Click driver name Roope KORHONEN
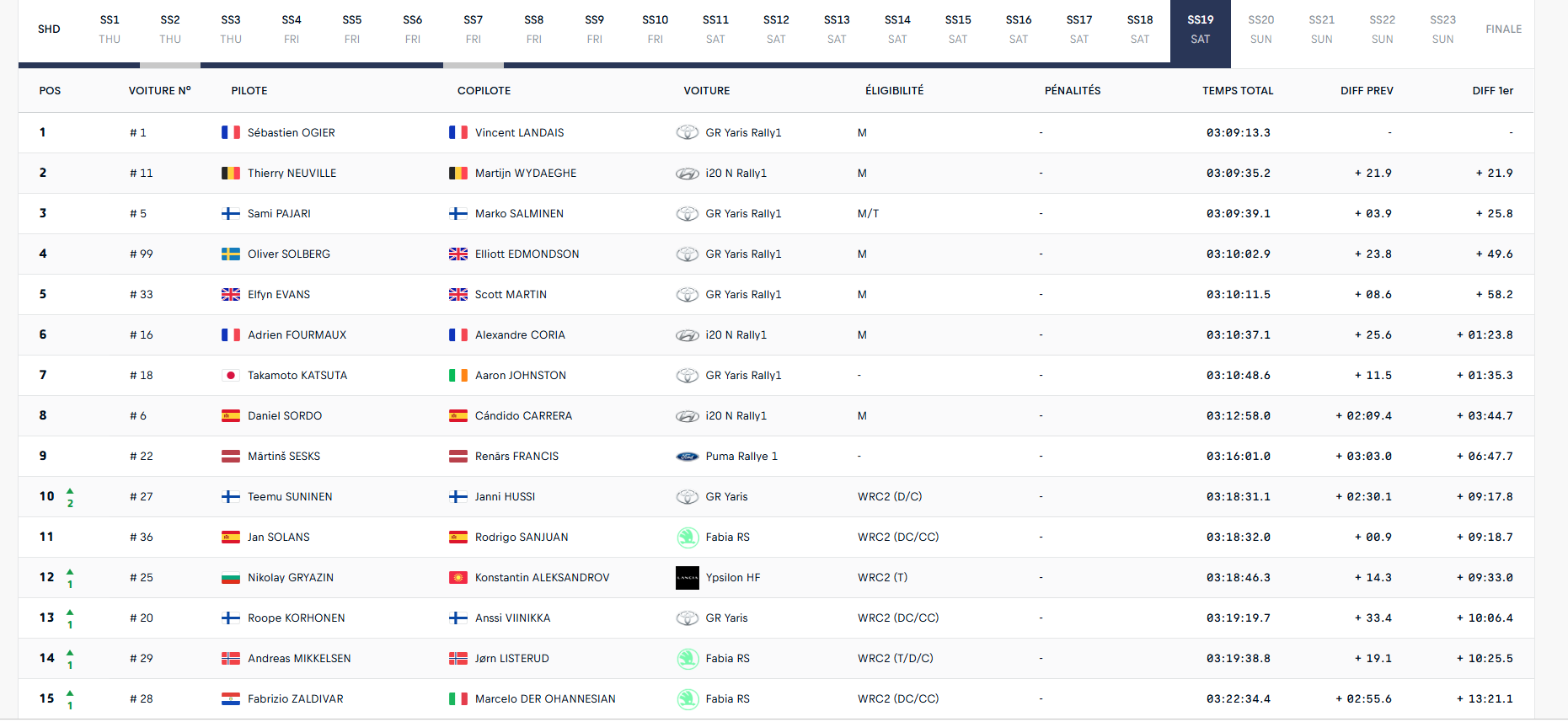Viewport: 1568px width, 722px height. pos(297,618)
